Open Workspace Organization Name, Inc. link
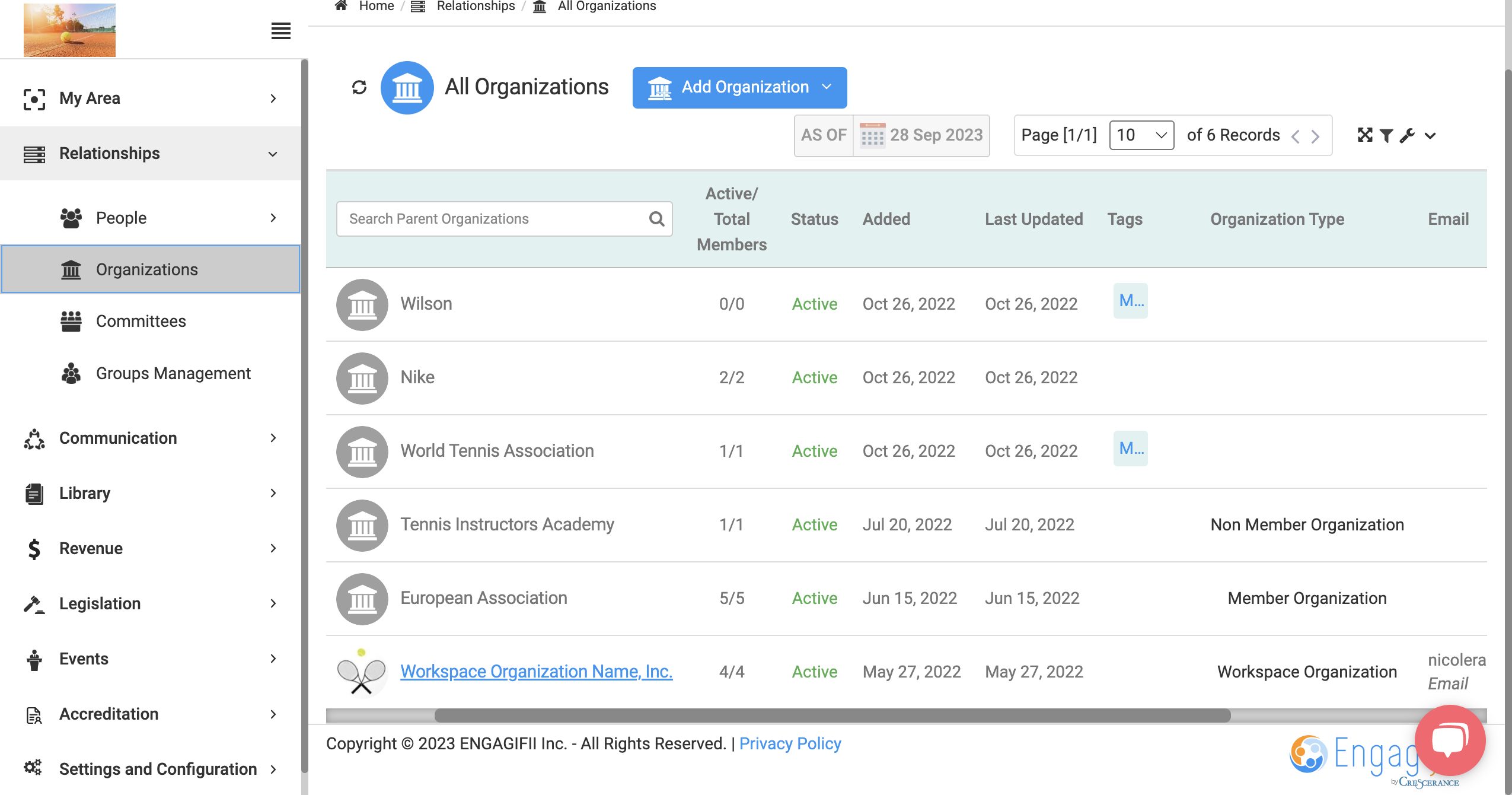This screenshot has width=1512, height=795. coord(536,672)
